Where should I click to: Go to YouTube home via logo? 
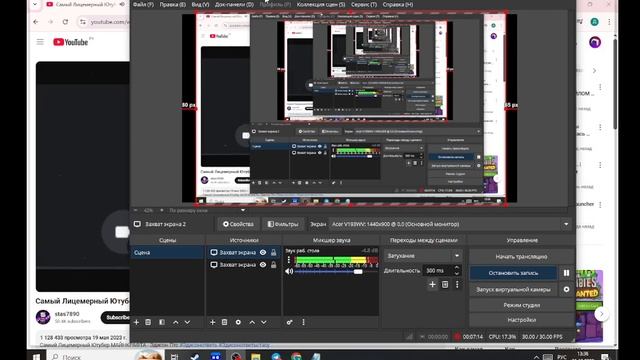click(x=71, y=42)
